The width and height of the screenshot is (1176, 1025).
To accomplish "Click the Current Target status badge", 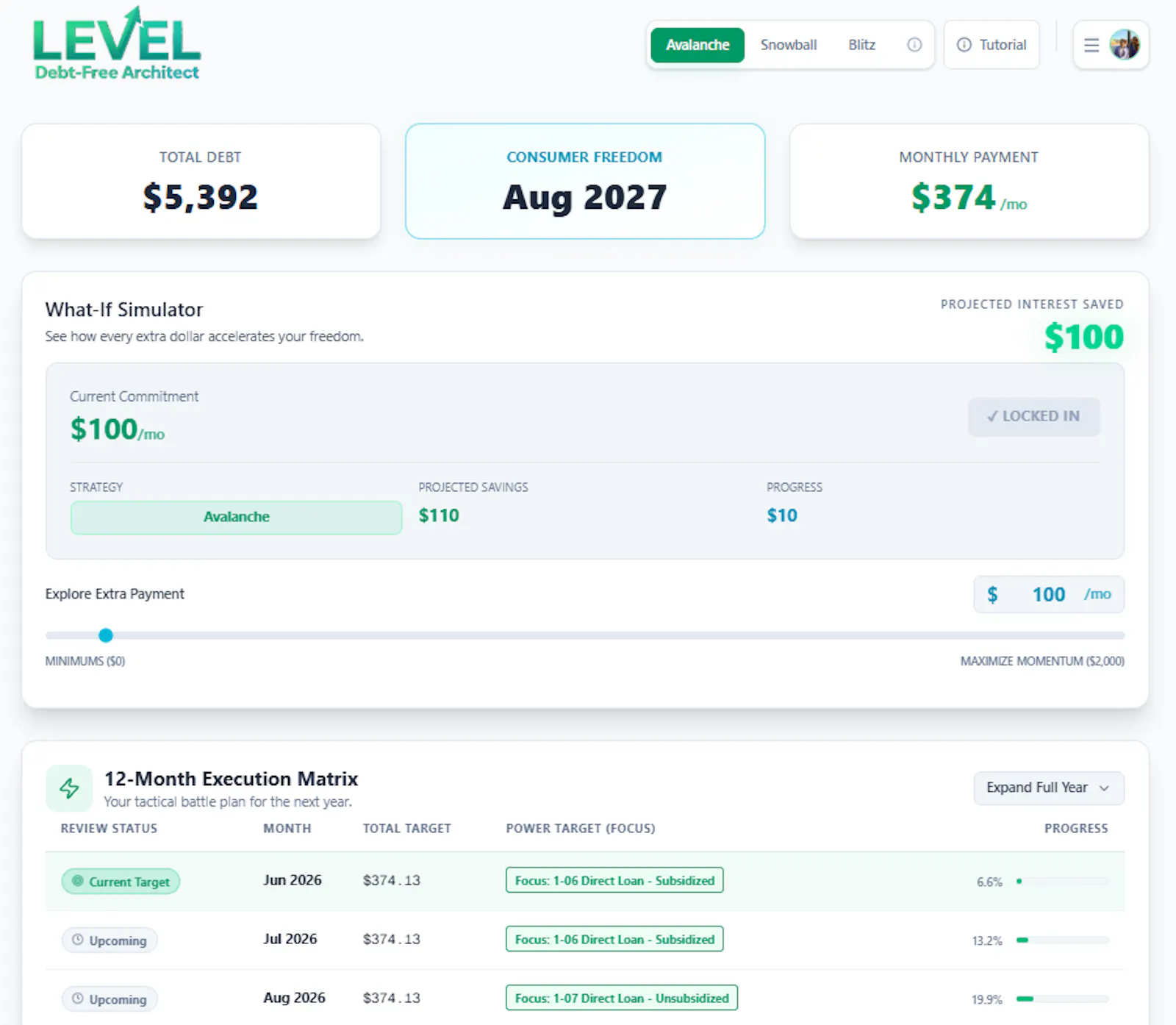I will [121, 881].
